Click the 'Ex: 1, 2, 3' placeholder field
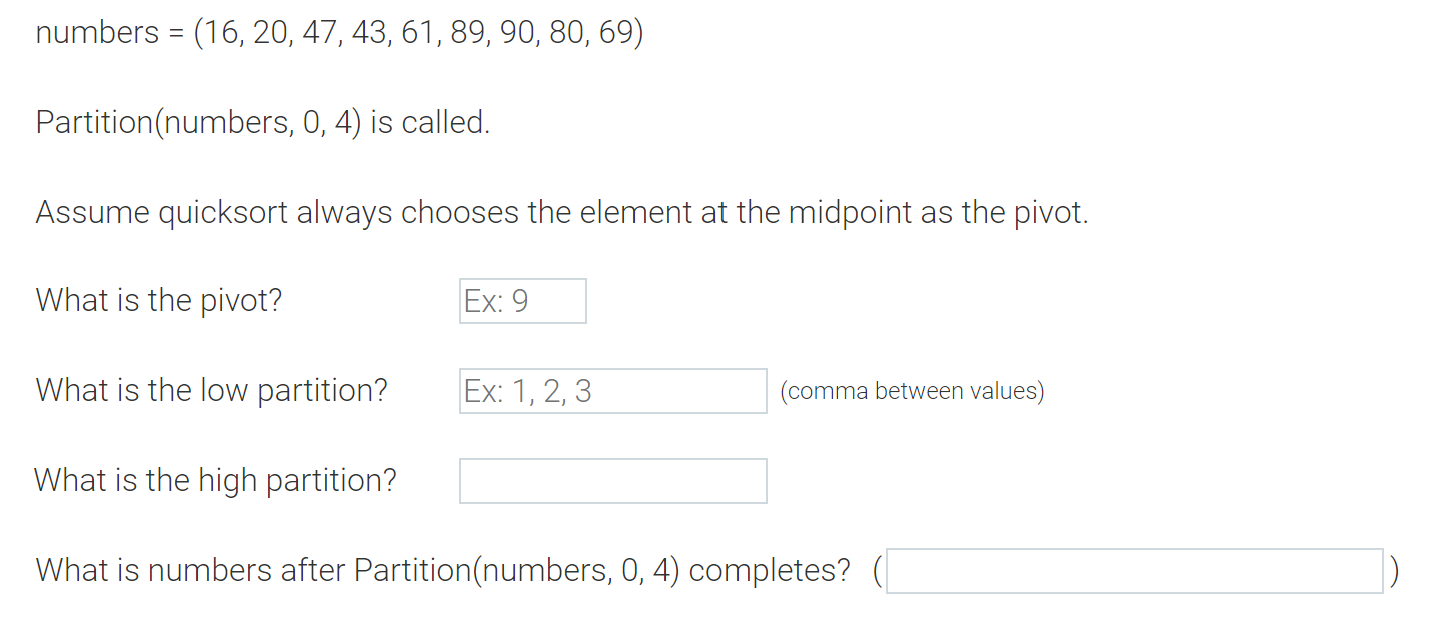This screenshot has width=1442, height=622. [612, 390]
